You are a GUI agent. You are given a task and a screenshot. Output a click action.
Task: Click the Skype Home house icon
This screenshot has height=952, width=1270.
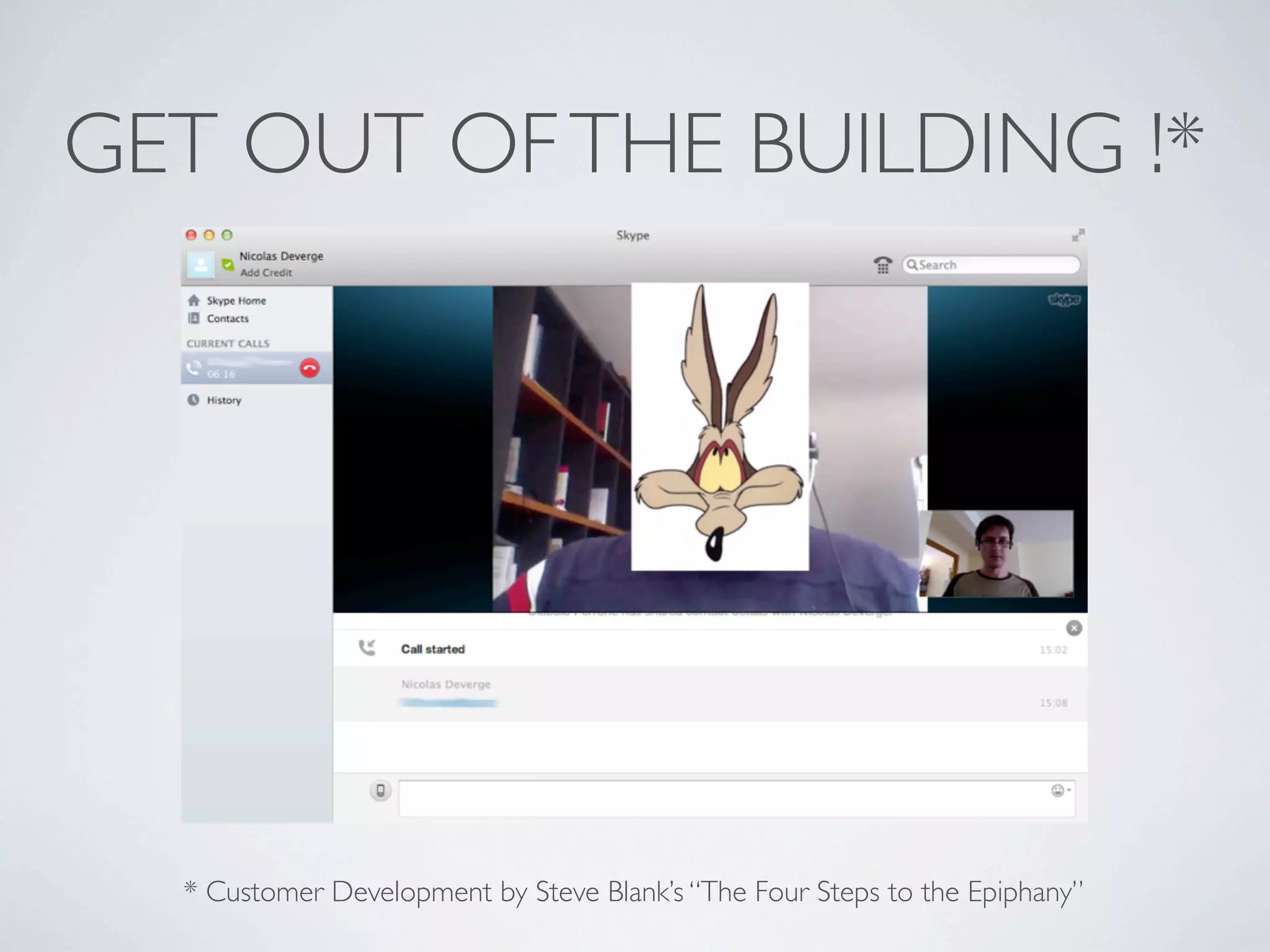(x=193, y=301)
